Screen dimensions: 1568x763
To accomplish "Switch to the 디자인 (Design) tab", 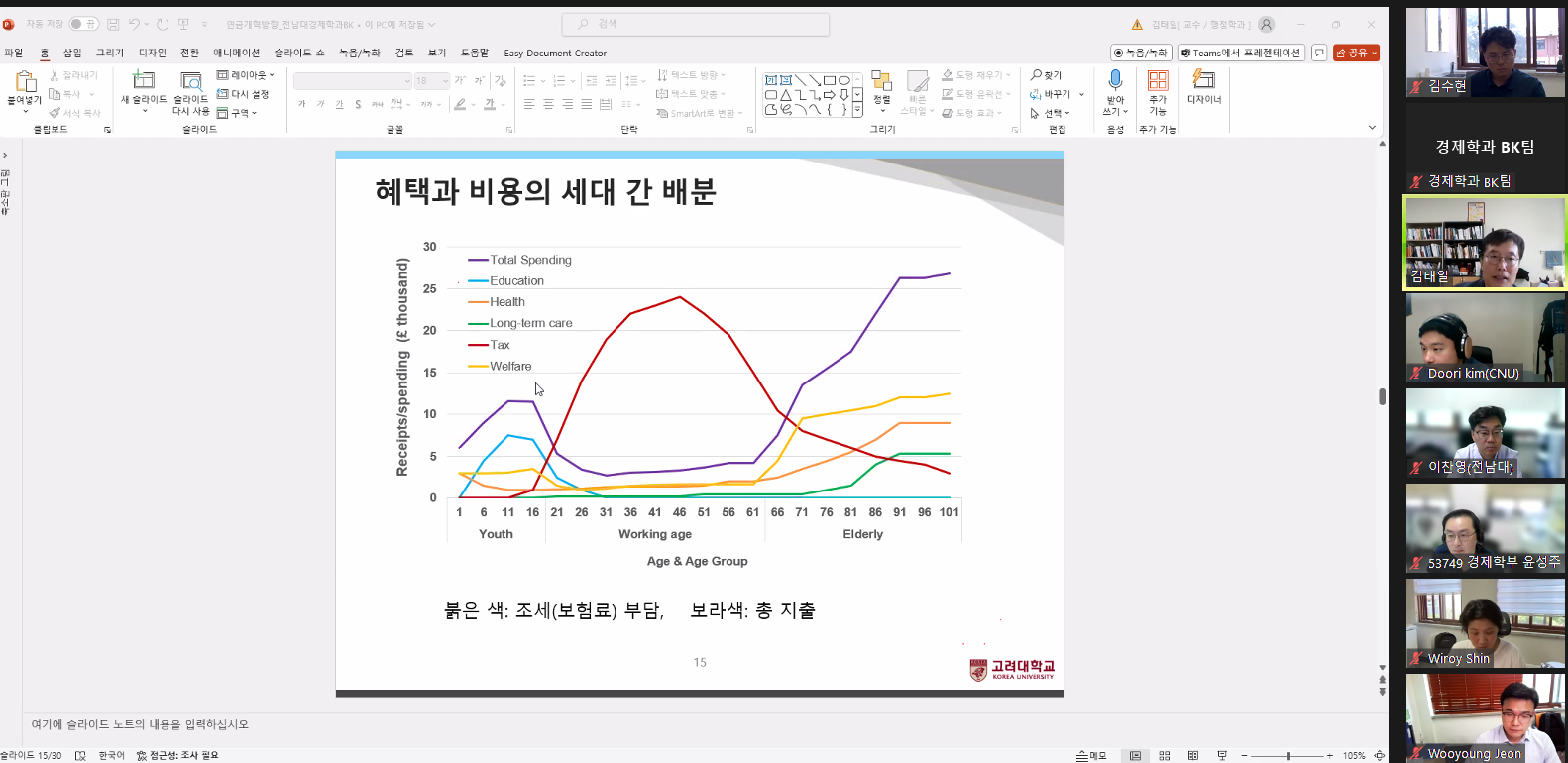I will click(x=153, y=53).
